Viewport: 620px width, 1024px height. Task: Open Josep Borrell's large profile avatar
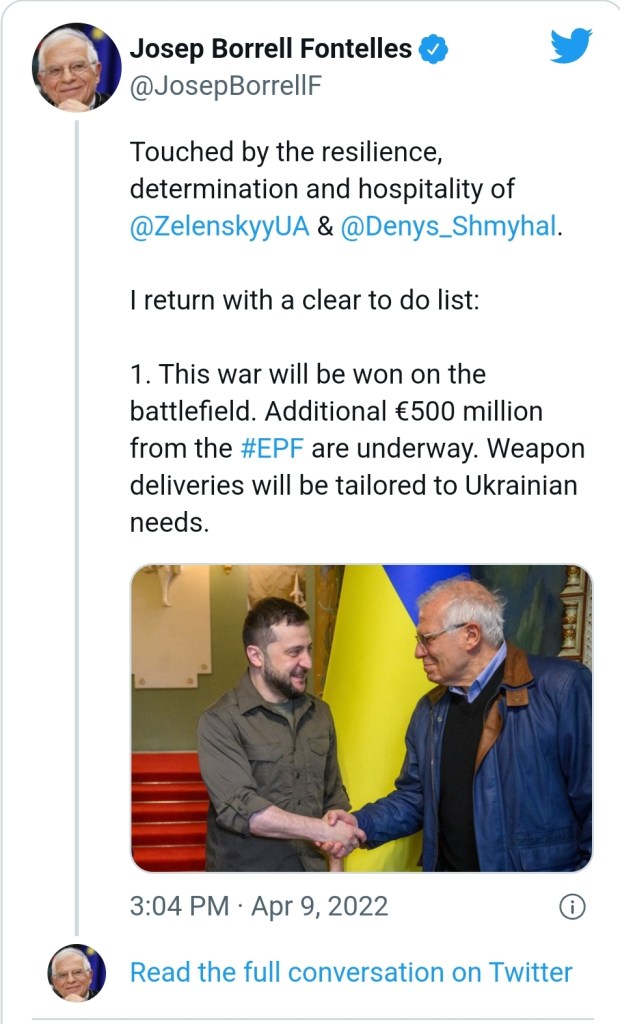tap(77, 66)
